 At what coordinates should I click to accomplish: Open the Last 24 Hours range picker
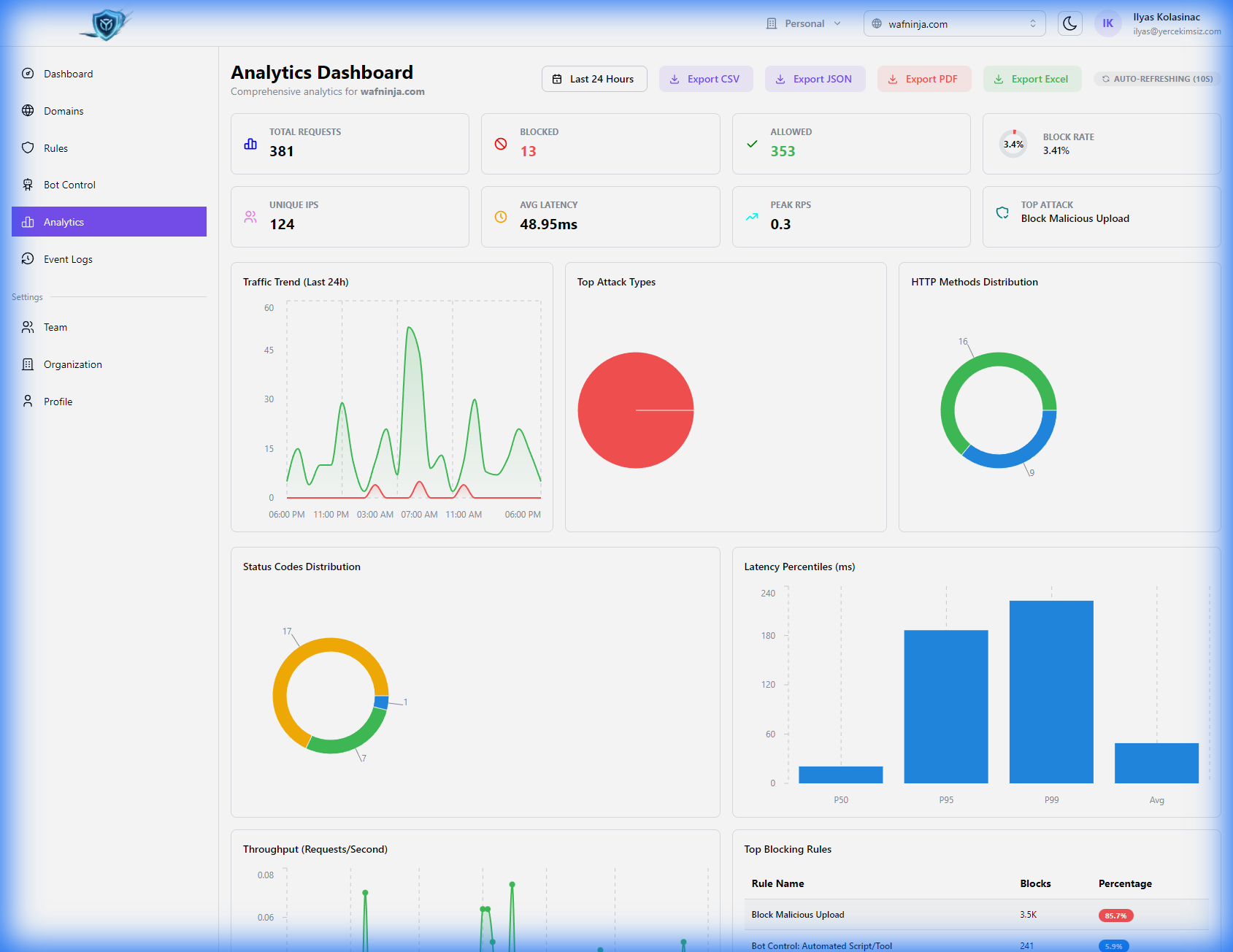click(594, 79)
